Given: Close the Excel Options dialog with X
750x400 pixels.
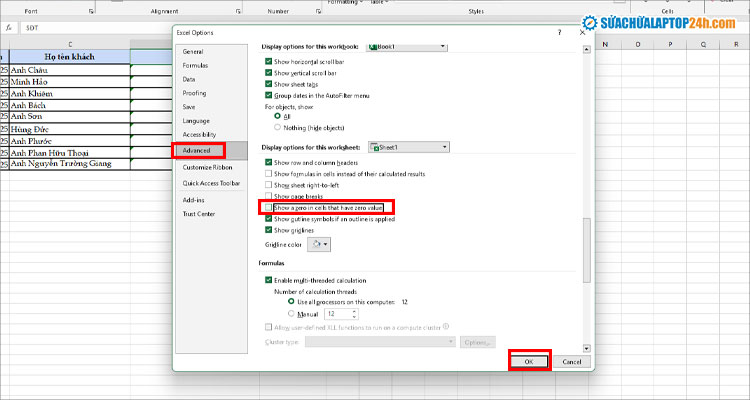Looking at the screenshot, I should [x=583, y=33].
